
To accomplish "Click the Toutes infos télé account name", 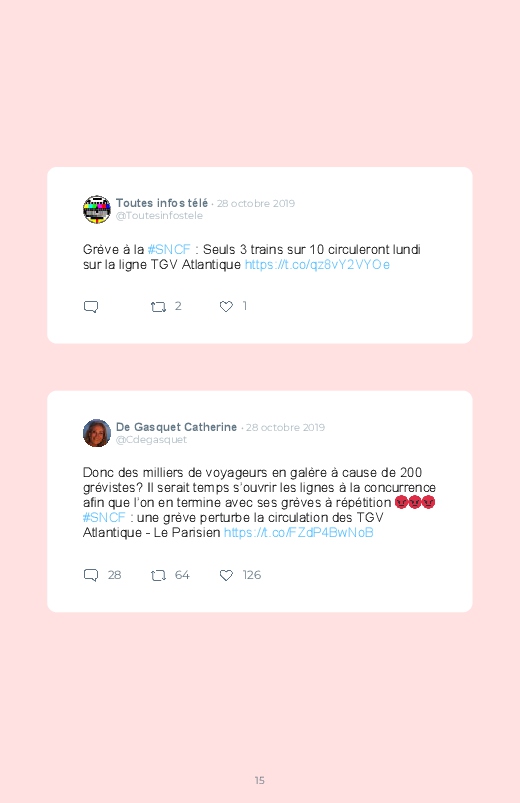I will coord(162,203).
